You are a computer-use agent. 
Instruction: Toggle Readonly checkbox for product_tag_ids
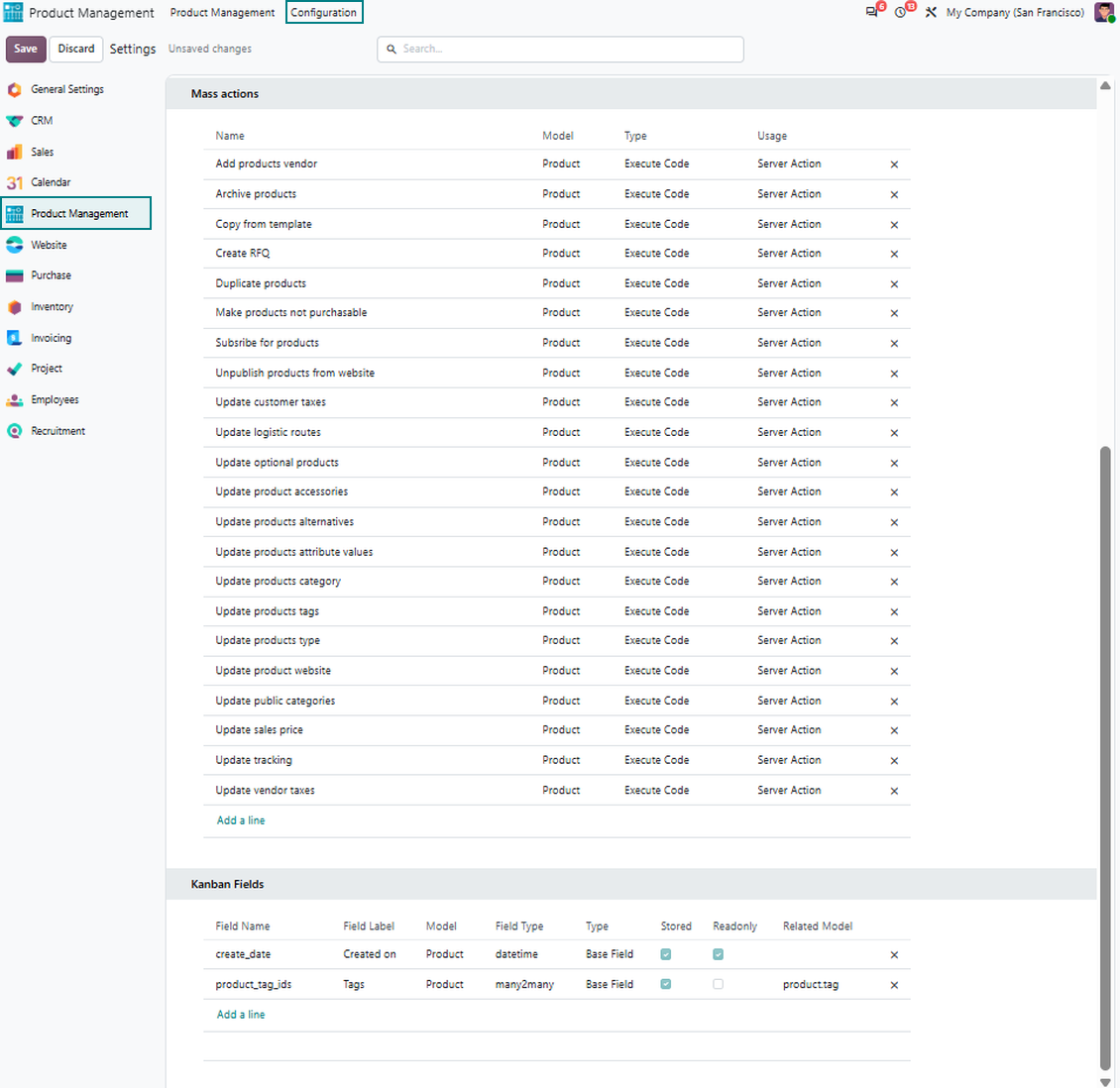click(718, 985)
